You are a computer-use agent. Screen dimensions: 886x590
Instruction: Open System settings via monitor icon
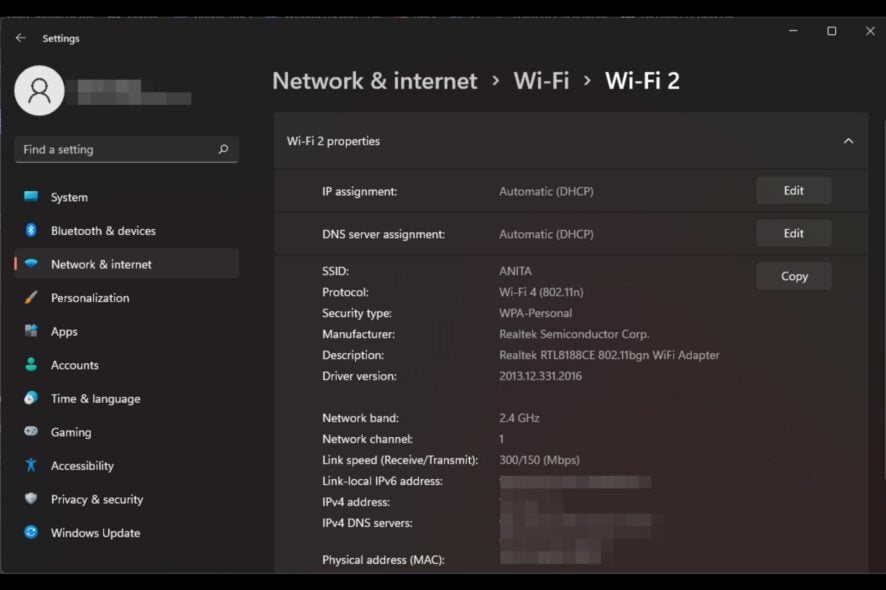click(x=31, y=197)
